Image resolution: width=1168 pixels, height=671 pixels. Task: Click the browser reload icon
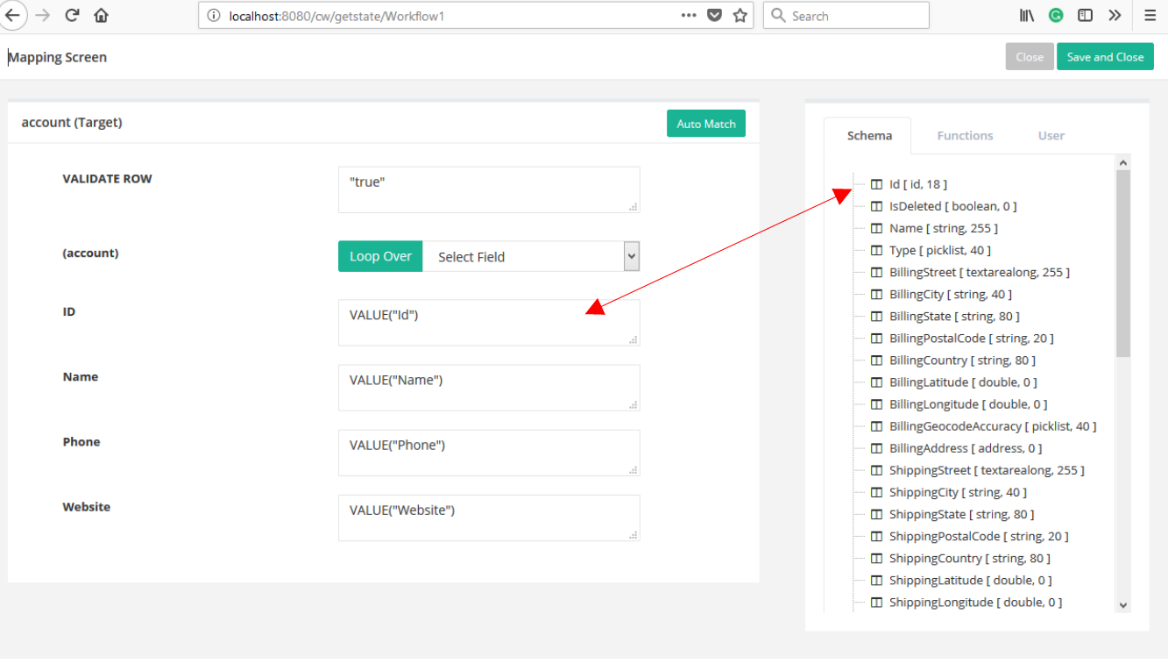coord(72,15)
